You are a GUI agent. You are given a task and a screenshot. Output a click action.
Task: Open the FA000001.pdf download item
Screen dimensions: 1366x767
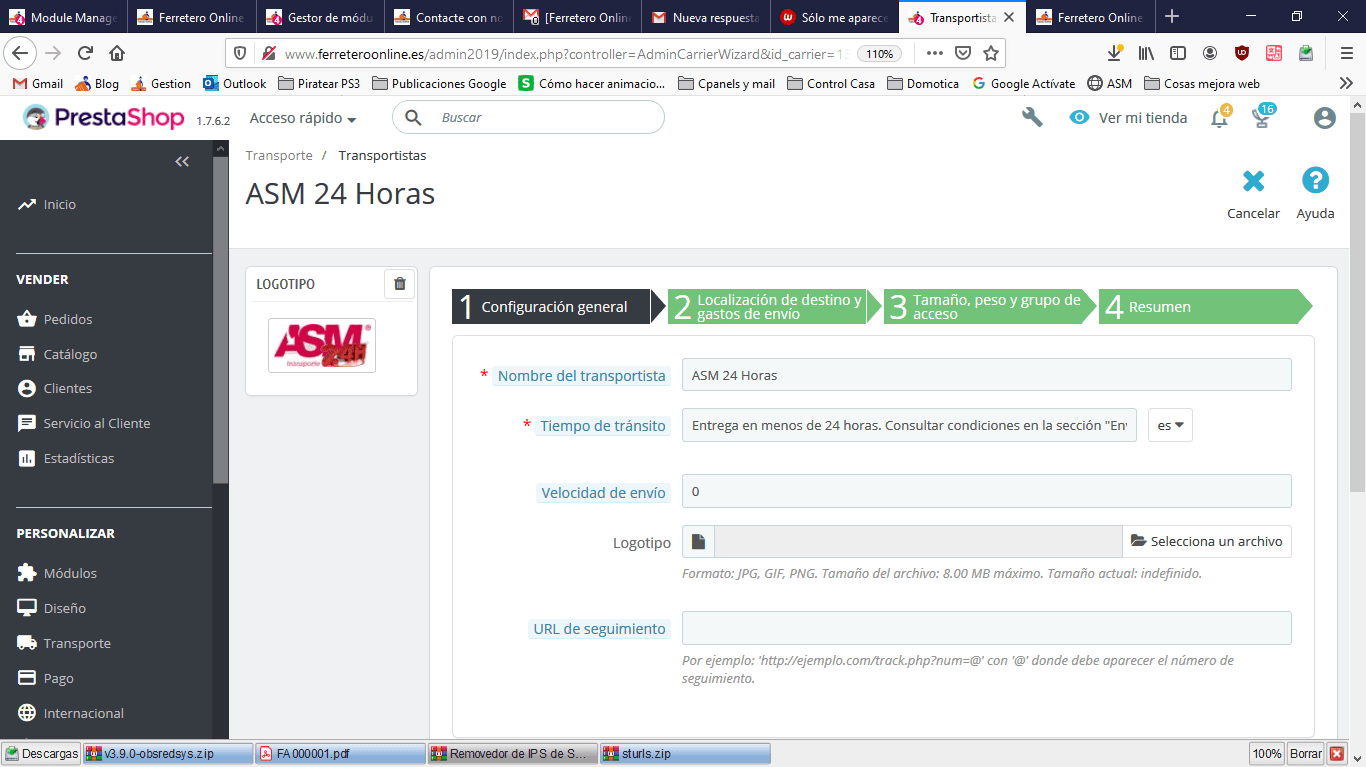point(339,754)
